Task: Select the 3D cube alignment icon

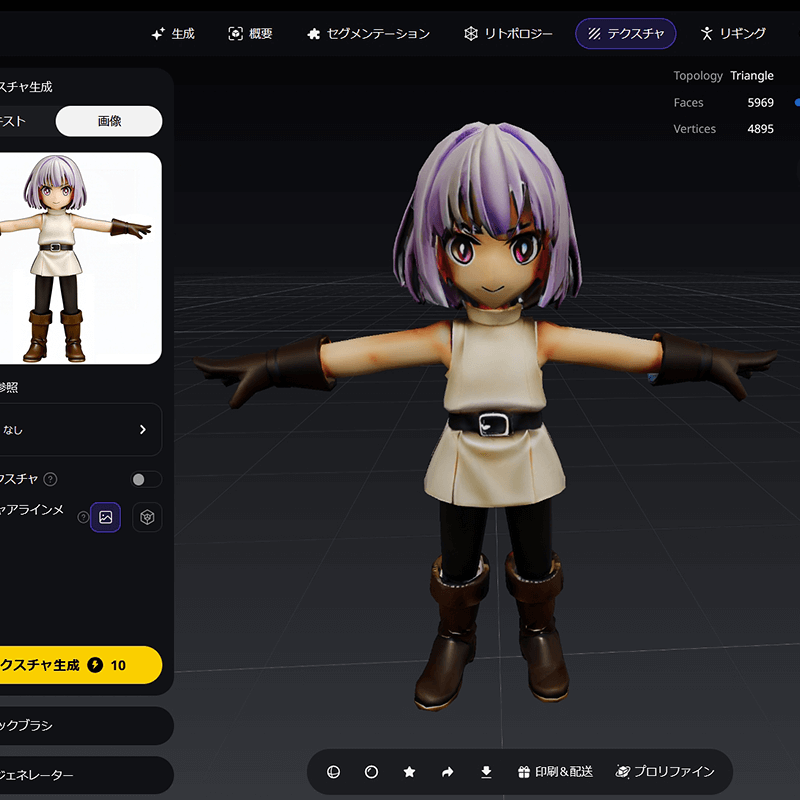Action: pos(145,517)
